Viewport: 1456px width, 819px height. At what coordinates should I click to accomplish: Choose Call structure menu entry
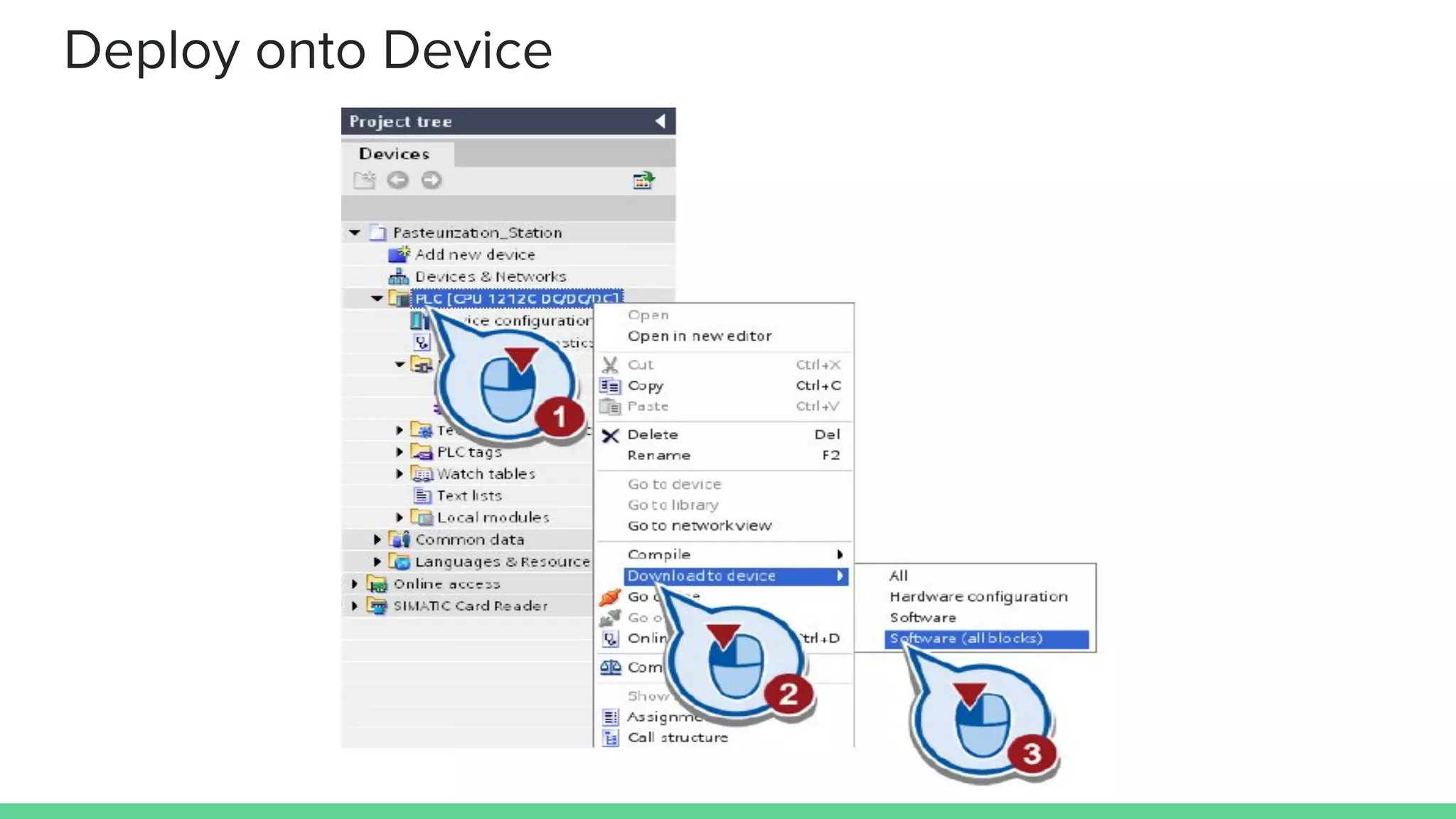click(x=678, y=738)
